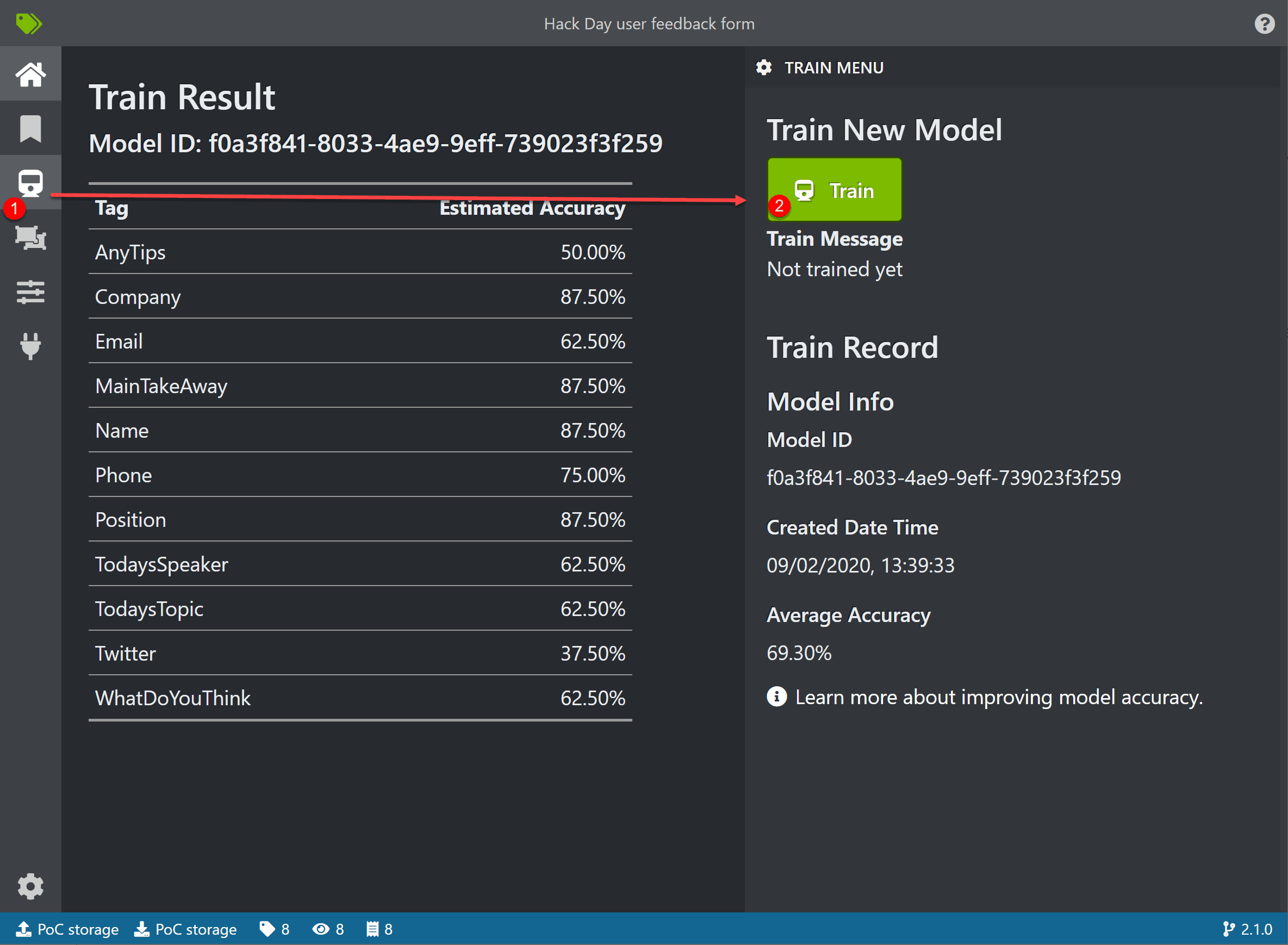Click the tag count icon in status bar
The height and width of the screenshot is (945, 1288).
pos(267,929)
